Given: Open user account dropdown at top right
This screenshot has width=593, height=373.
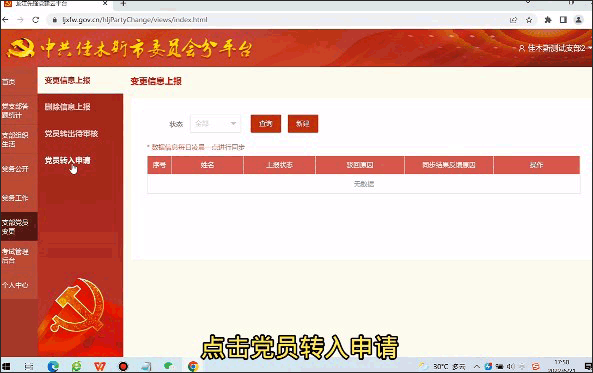Looking at the screenshot, I should 554,48.
